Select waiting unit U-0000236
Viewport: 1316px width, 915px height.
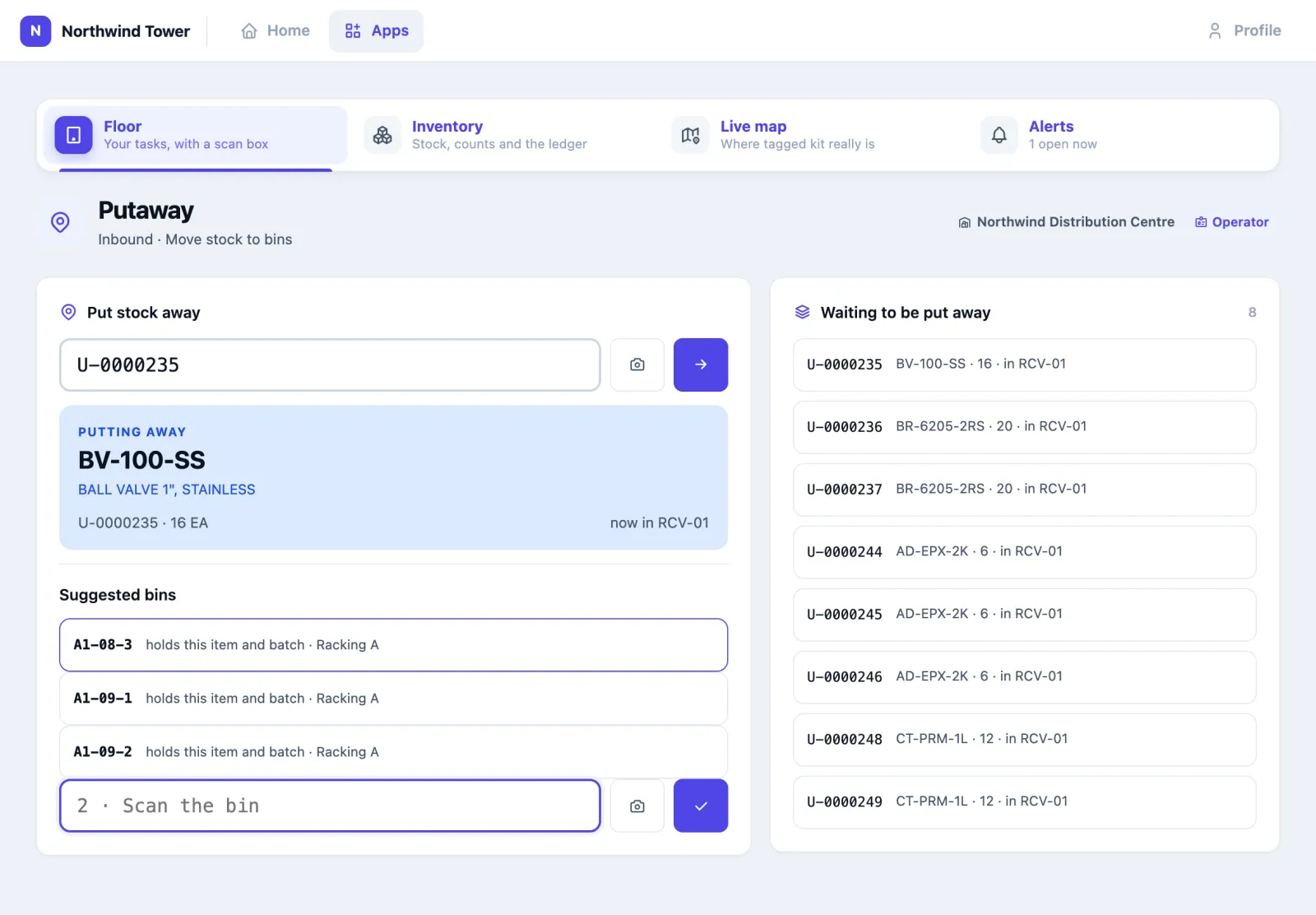point(1025,427)
